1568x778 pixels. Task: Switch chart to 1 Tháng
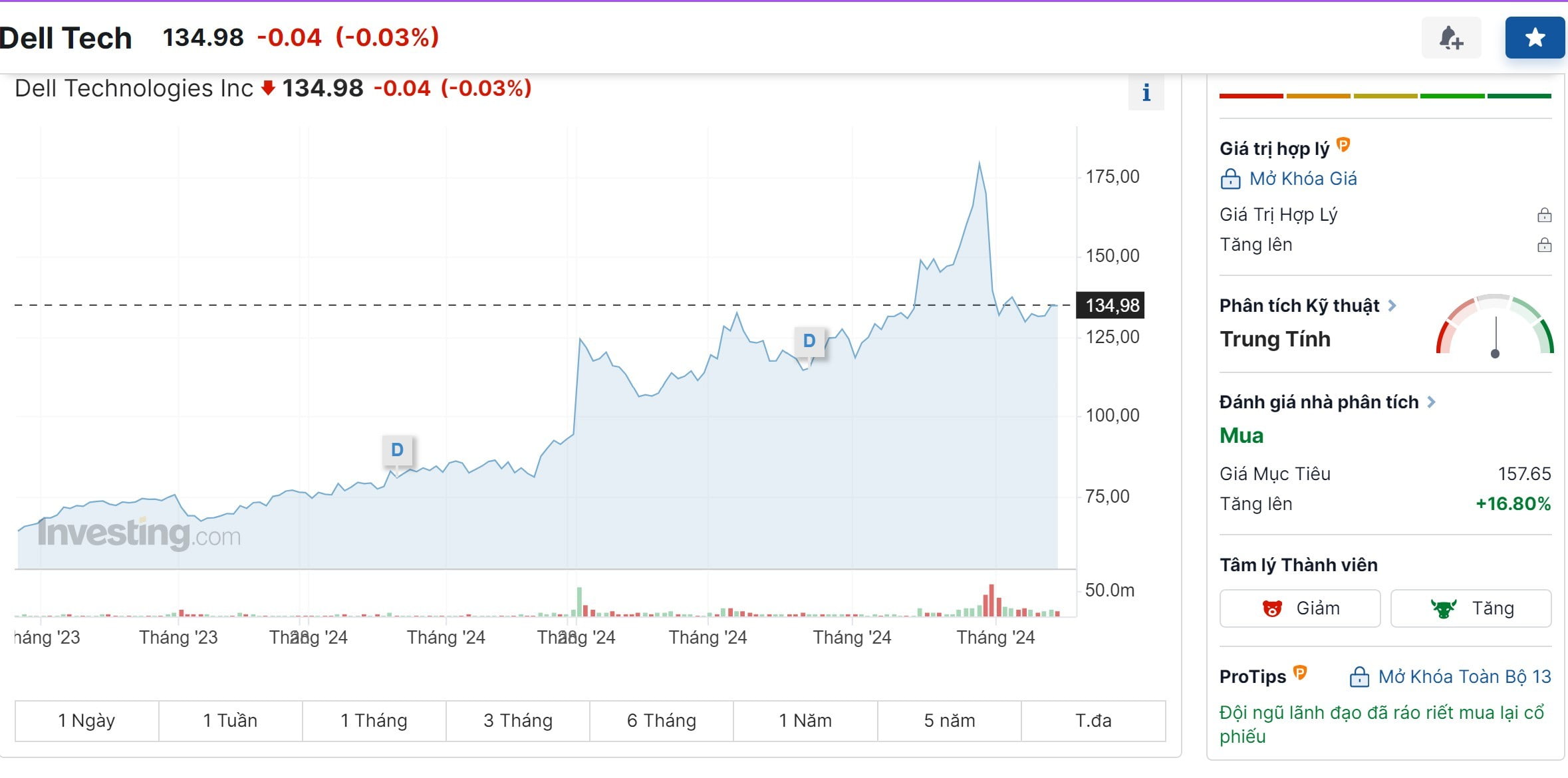374,721
